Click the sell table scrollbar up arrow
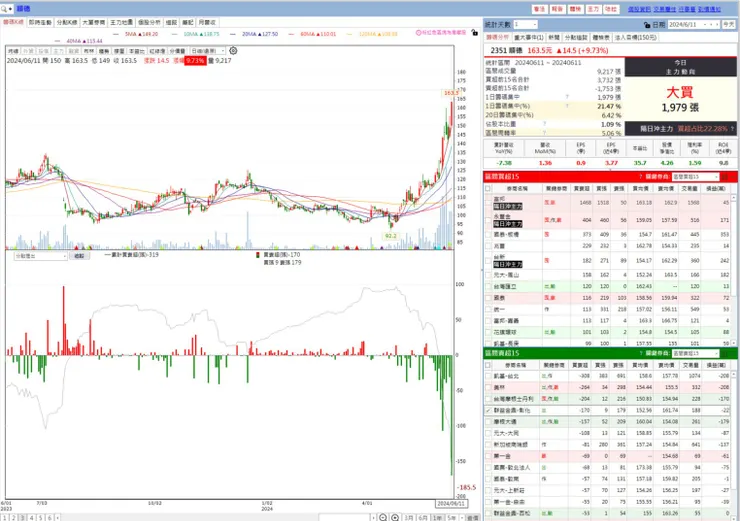740x521 pixels. point(734,374)
